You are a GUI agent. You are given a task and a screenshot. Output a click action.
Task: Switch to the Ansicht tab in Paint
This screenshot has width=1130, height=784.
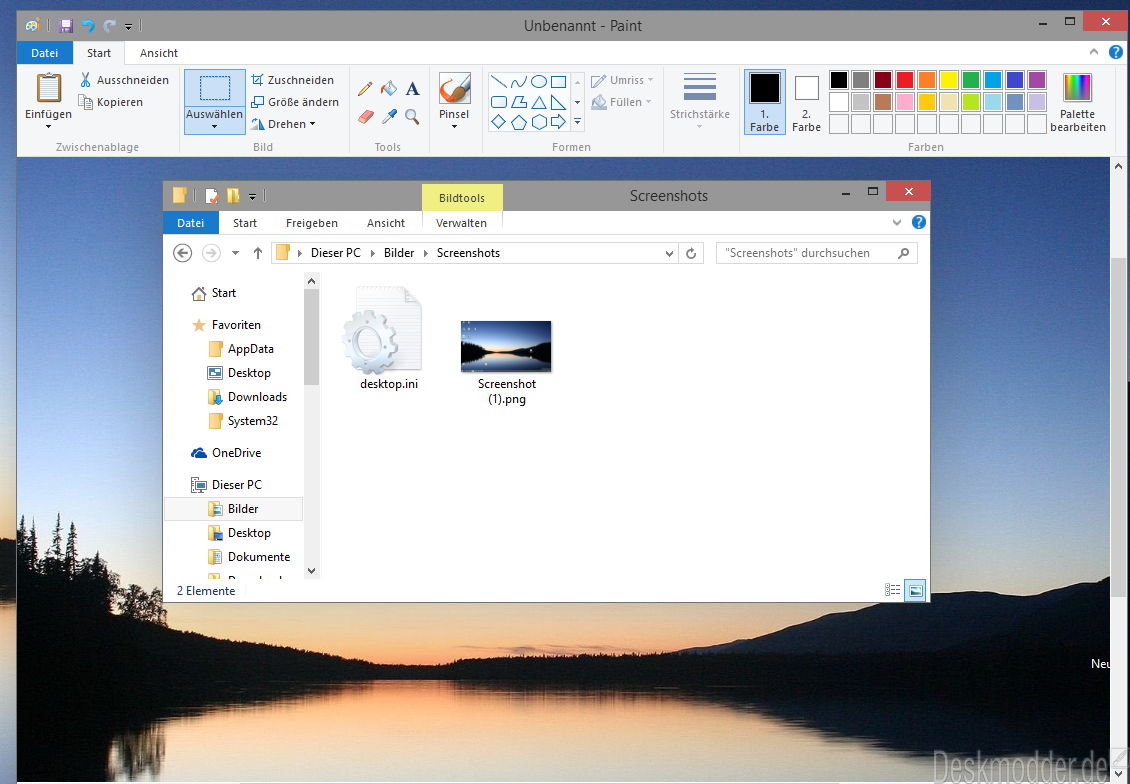pos(159,53)
